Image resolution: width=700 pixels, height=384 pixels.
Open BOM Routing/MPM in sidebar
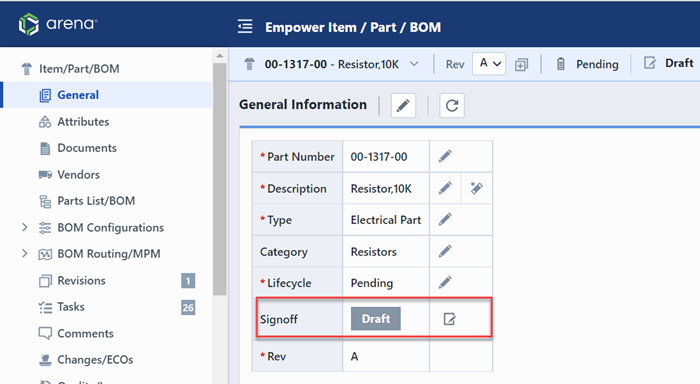108,254
